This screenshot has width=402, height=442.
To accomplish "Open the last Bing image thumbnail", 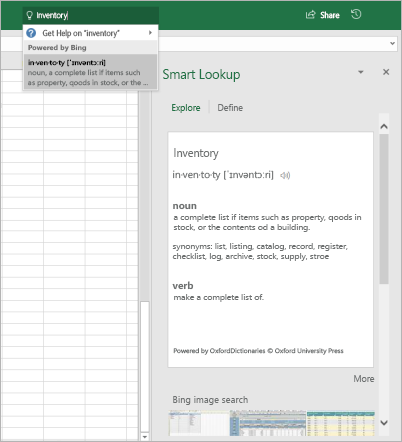I will (x=340, y=423).
